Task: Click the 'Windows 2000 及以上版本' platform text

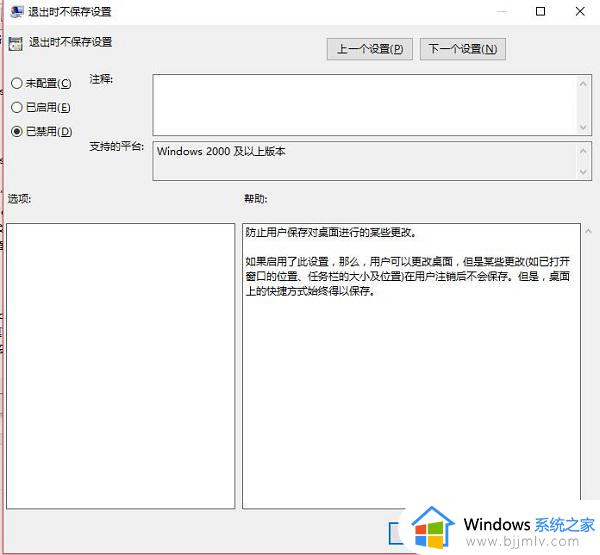Action: 221,151
